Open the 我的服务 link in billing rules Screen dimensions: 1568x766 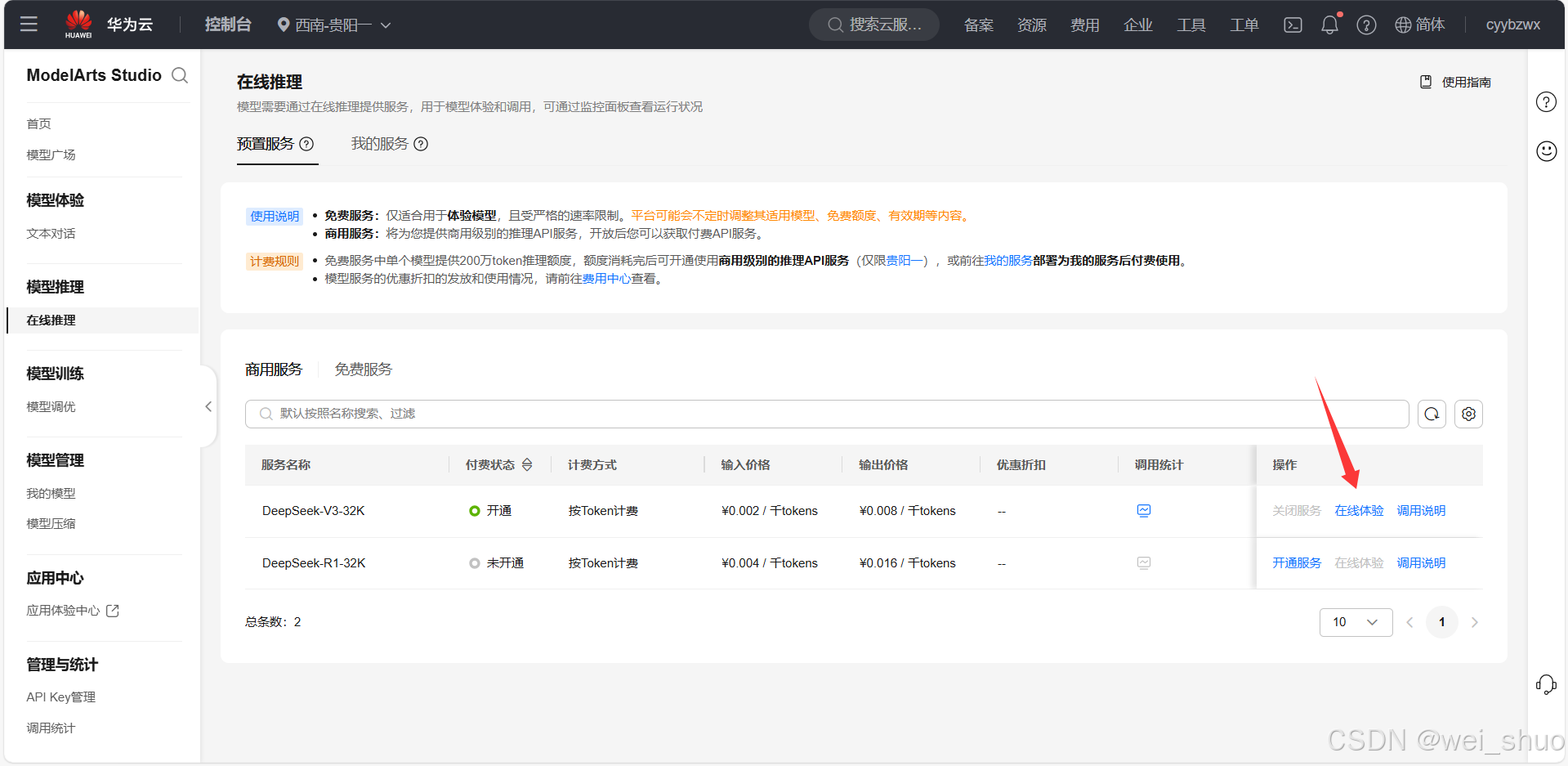[x=1008, y=261]
